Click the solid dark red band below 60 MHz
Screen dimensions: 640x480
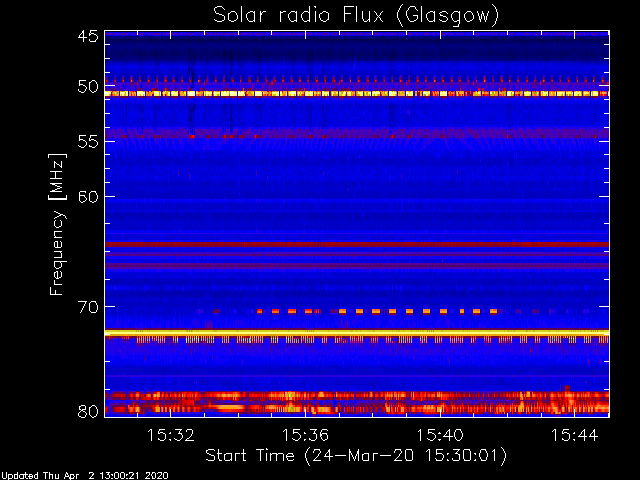[357, 244]
